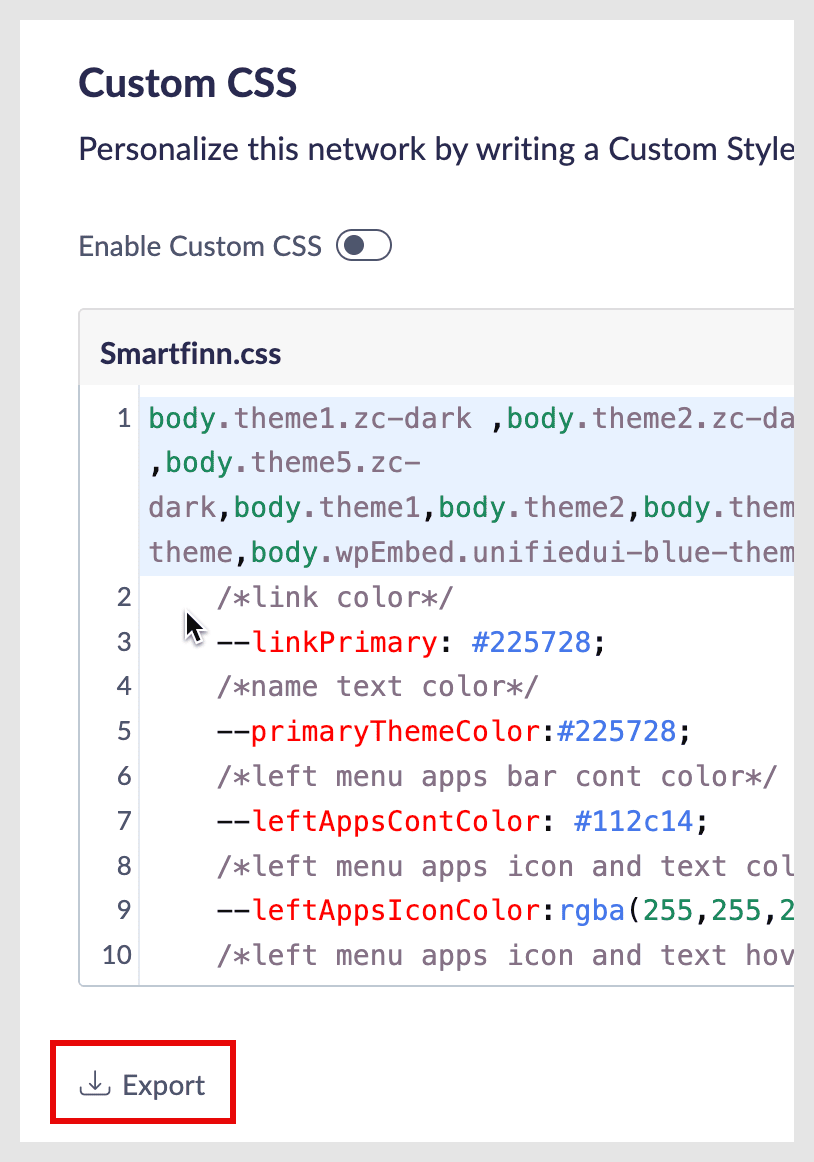
Task: Click the --leftAppsContColor property
Action: pyautogui.click(x=379, y=821)
